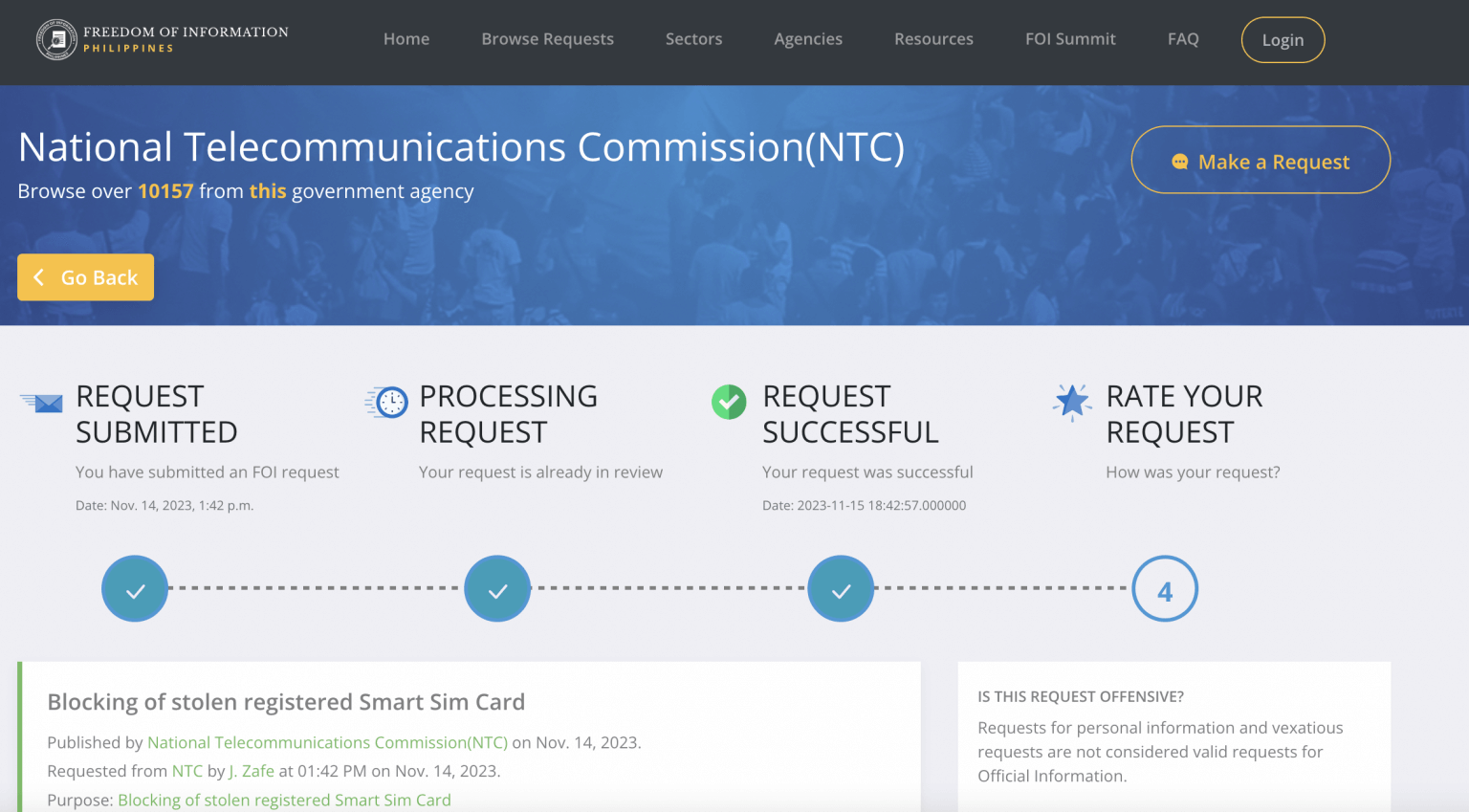
Task: Open the FAQ page
Action: pyautogui.click(x=1183, y=39)
